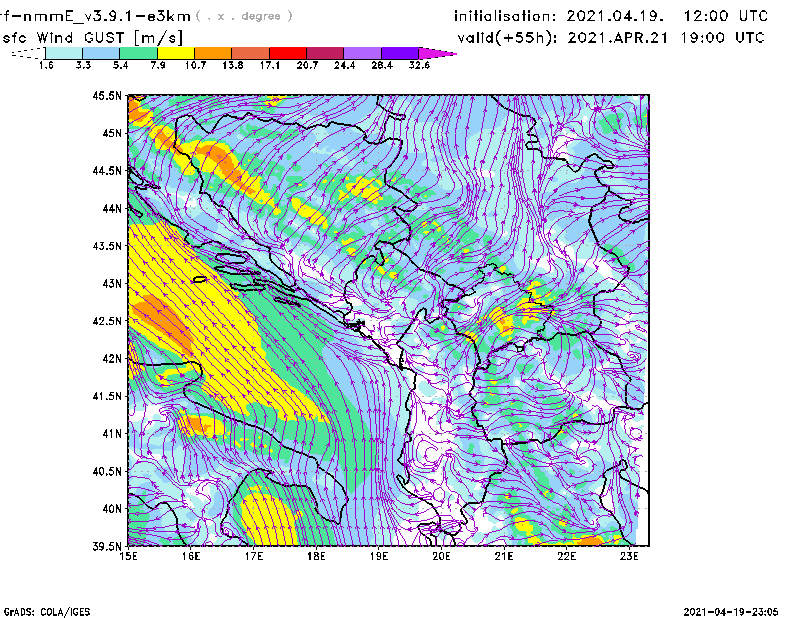Select the orange legend swatch above 10.7
800x618 pixels.
213,53
